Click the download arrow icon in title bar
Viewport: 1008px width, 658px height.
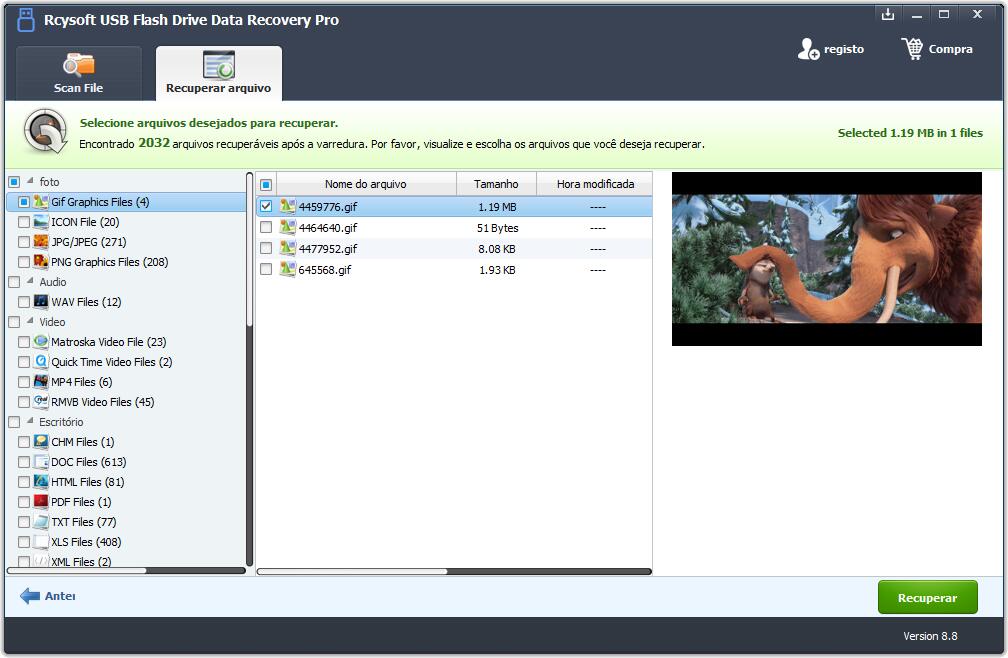pos(888,14)
